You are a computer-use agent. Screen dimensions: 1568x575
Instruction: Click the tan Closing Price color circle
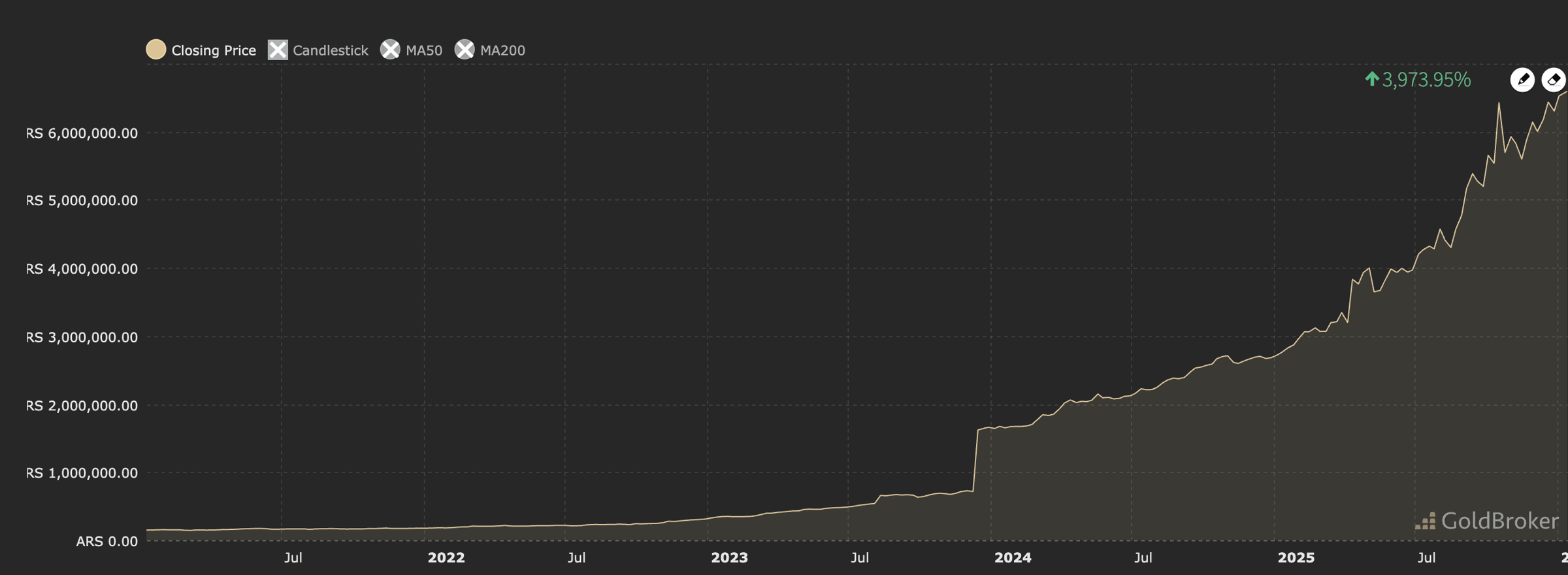point(155,50)
